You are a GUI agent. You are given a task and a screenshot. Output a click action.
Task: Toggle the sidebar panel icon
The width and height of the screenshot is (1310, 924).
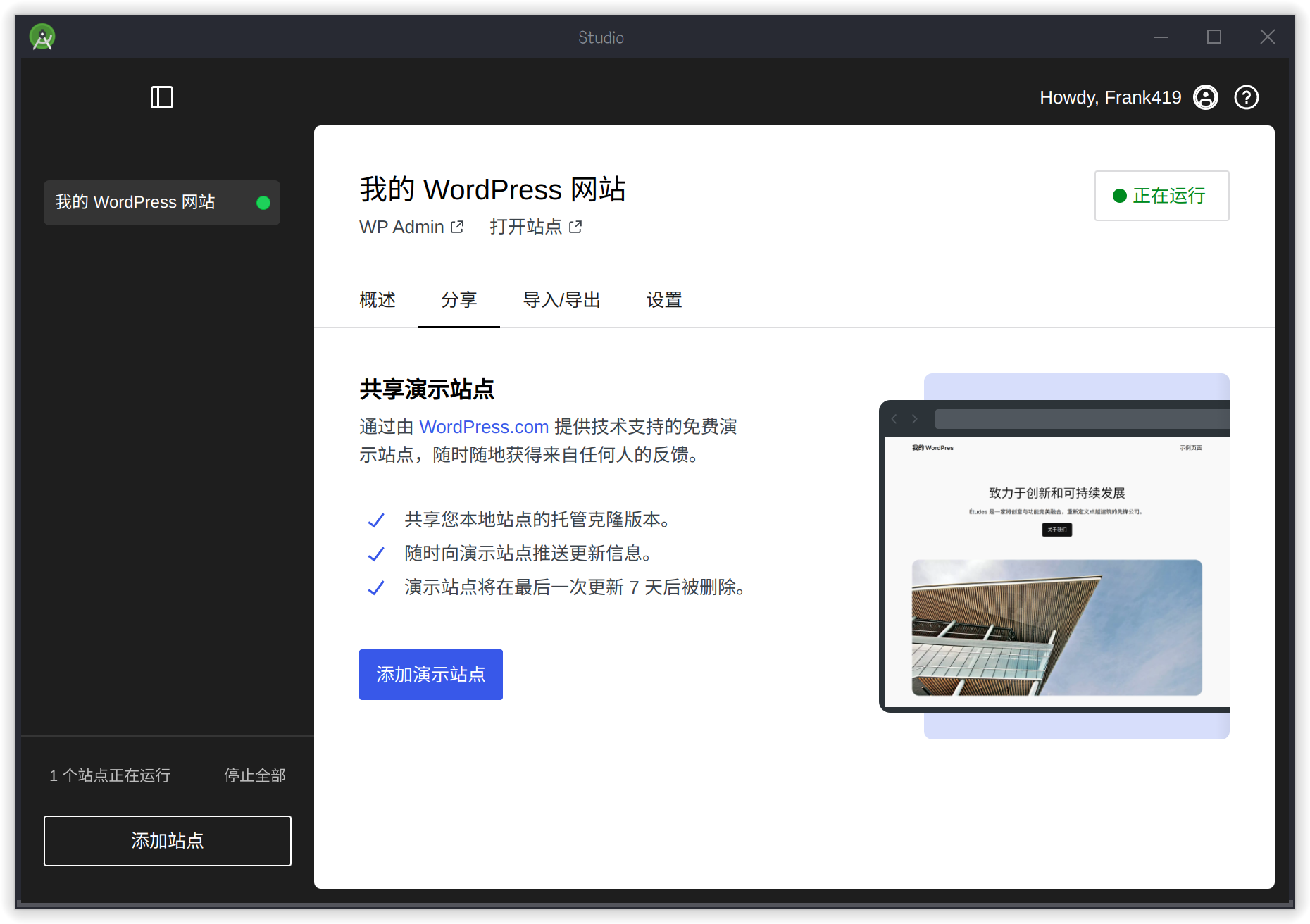pos(161,97)
